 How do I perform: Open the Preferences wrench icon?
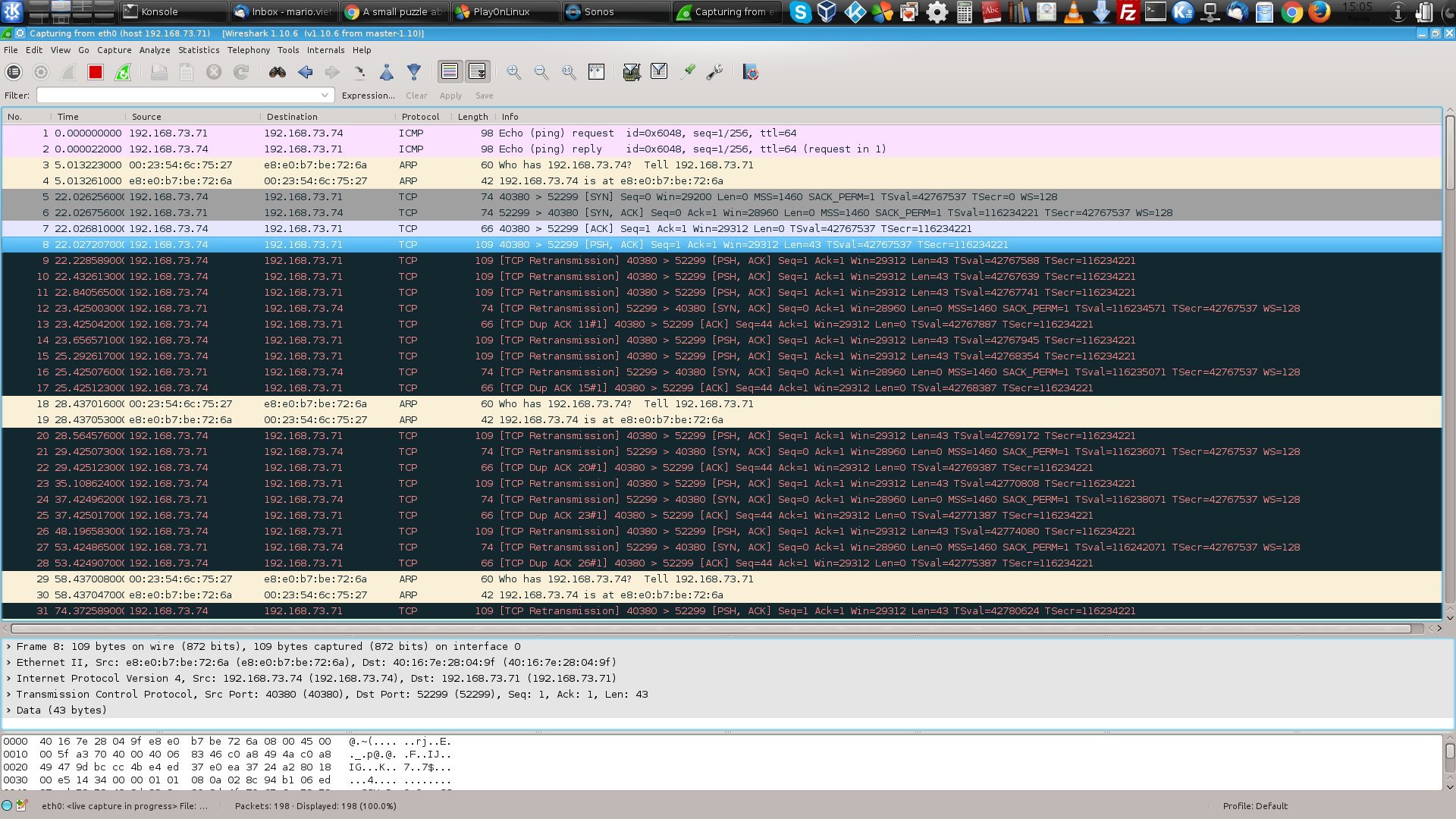(x=714, y=72)
